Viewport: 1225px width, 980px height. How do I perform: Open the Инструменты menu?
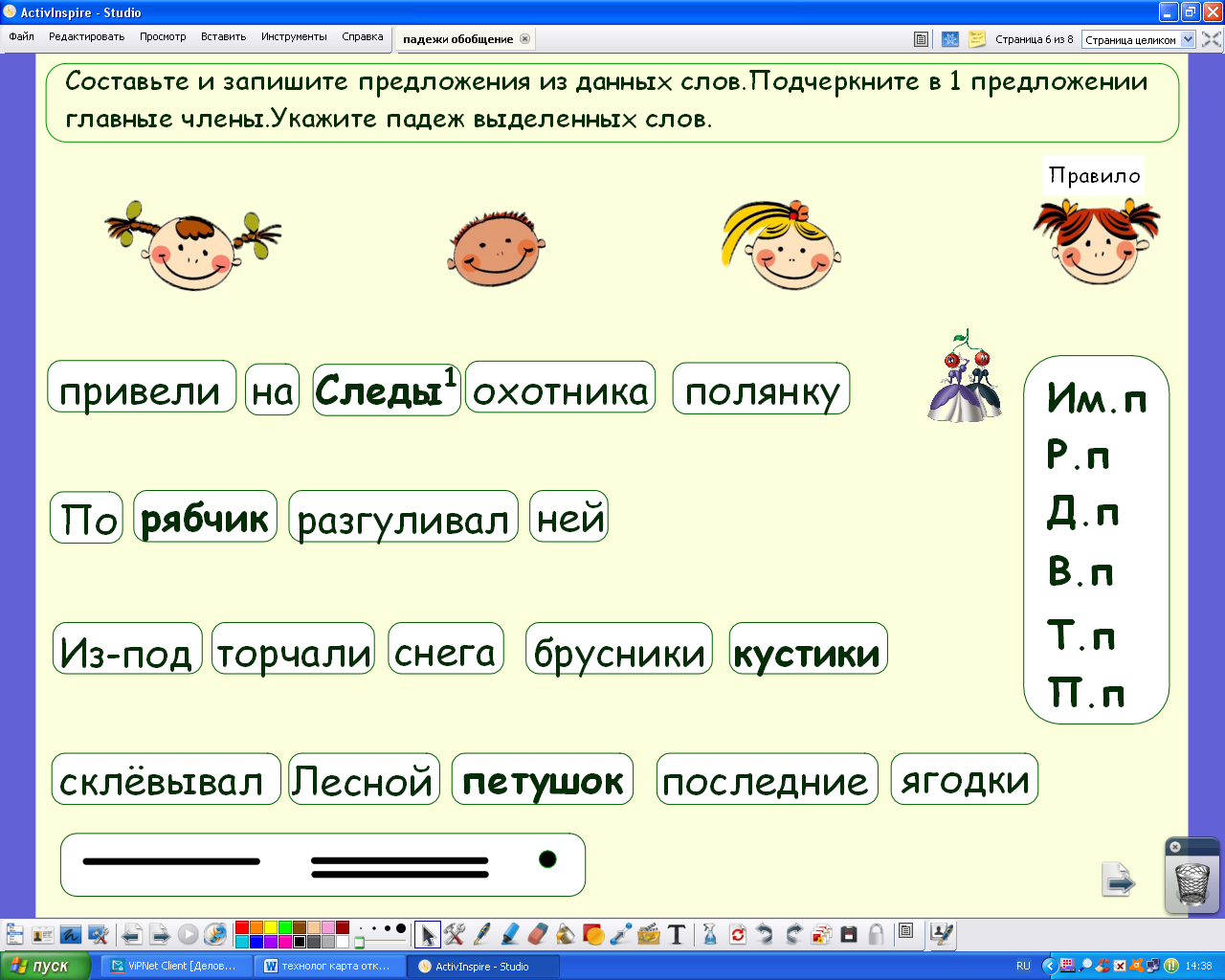(x=294, y=36)
